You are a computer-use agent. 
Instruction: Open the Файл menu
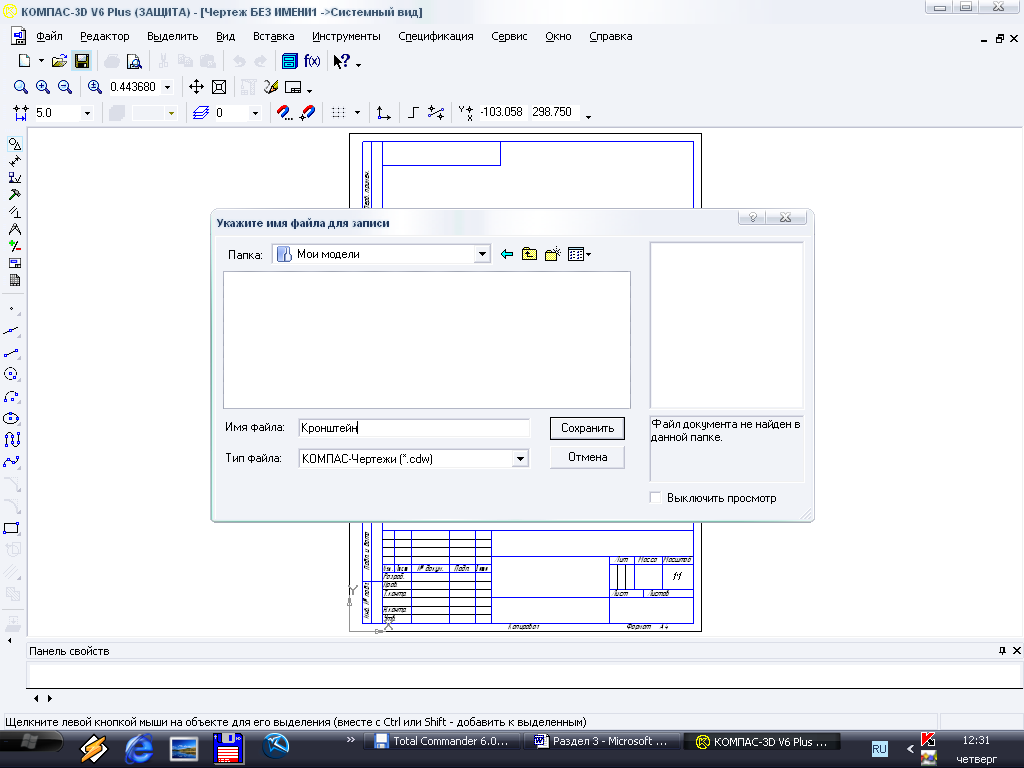click(x=50, y=36)
